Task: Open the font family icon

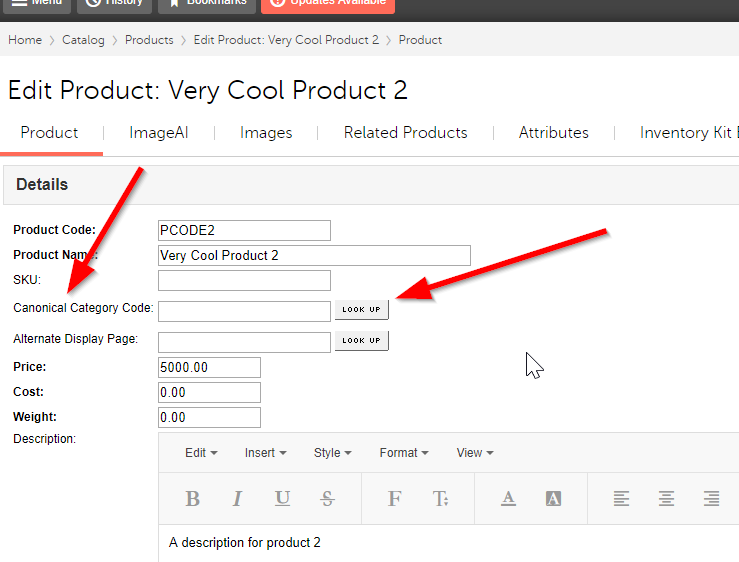Action: pos(394,499)
